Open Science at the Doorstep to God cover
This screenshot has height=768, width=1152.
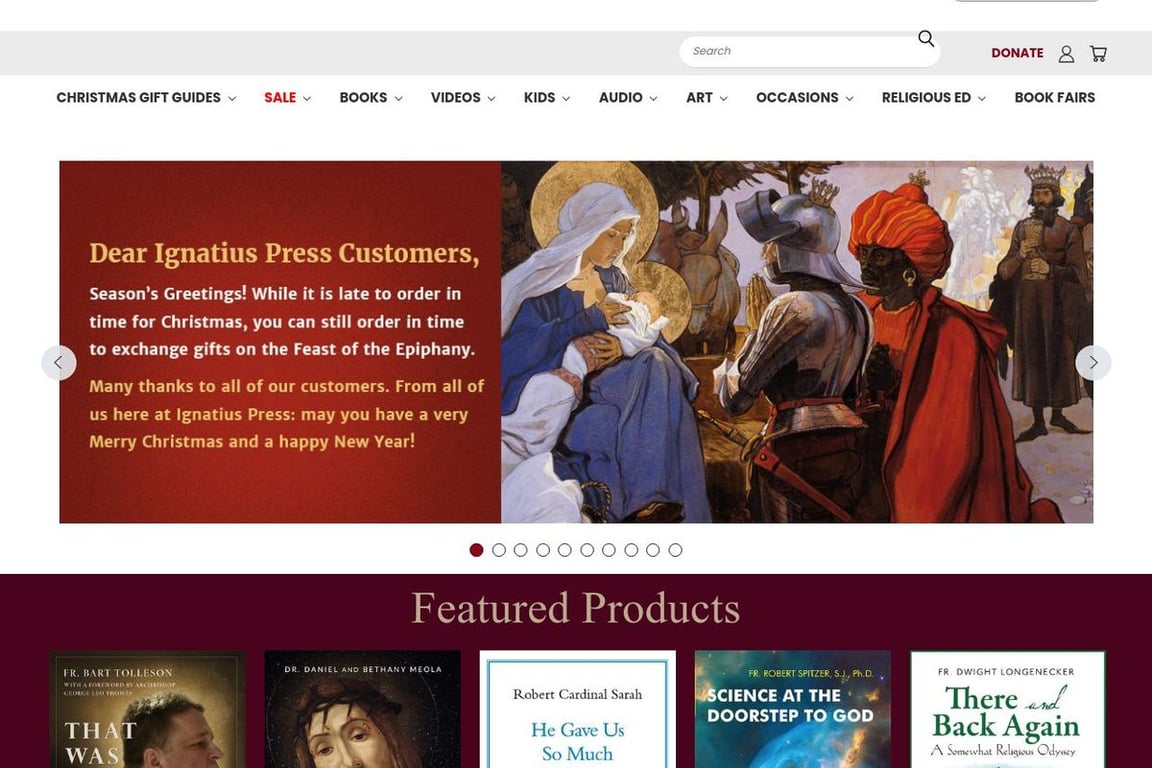[793, 709]
